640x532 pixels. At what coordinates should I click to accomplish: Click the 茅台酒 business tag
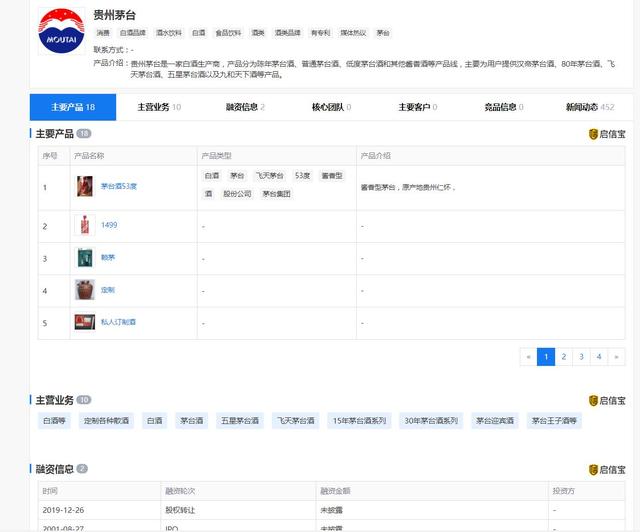(191, 421)
